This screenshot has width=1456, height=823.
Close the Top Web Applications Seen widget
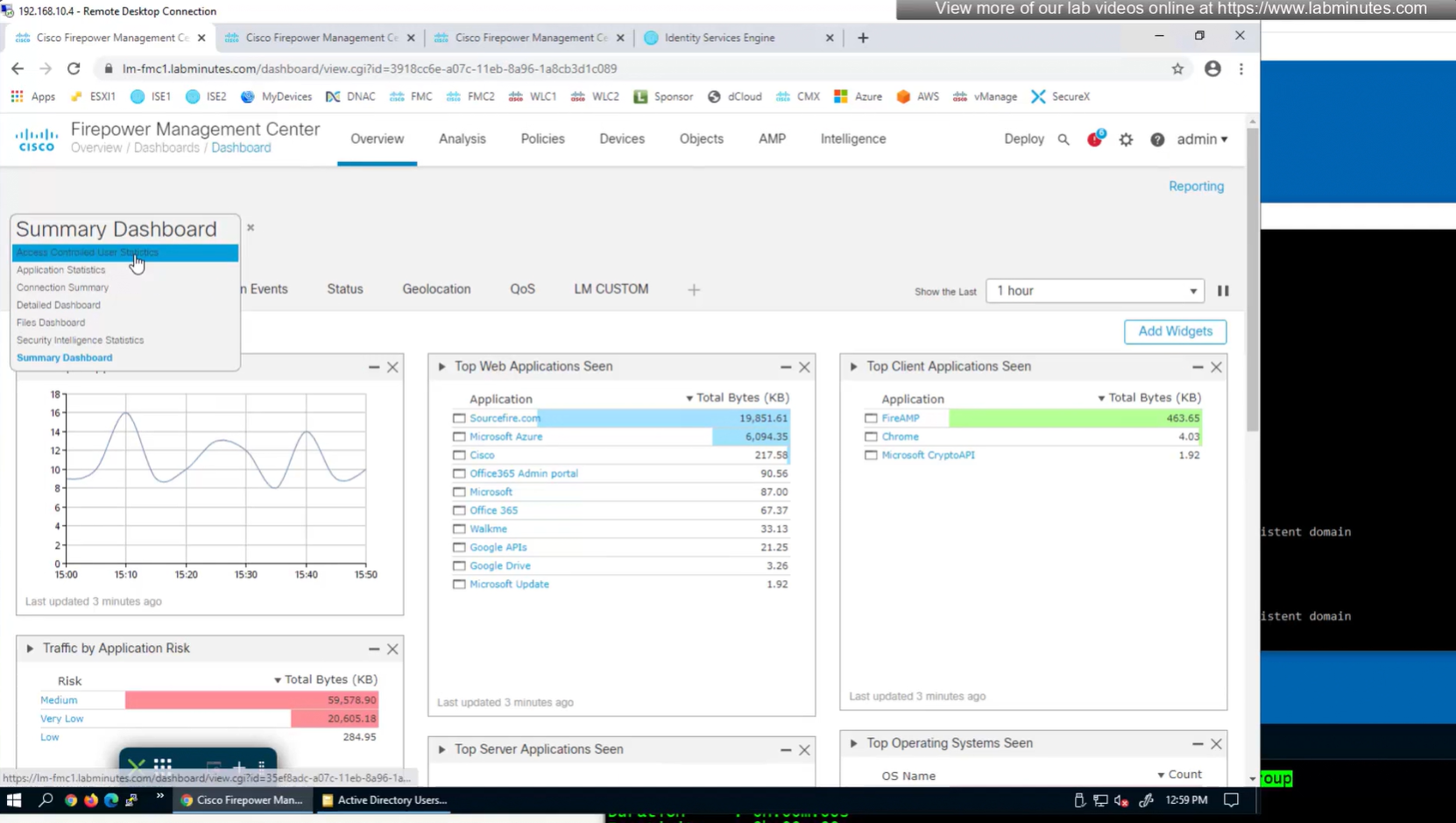tap(804, 367)
